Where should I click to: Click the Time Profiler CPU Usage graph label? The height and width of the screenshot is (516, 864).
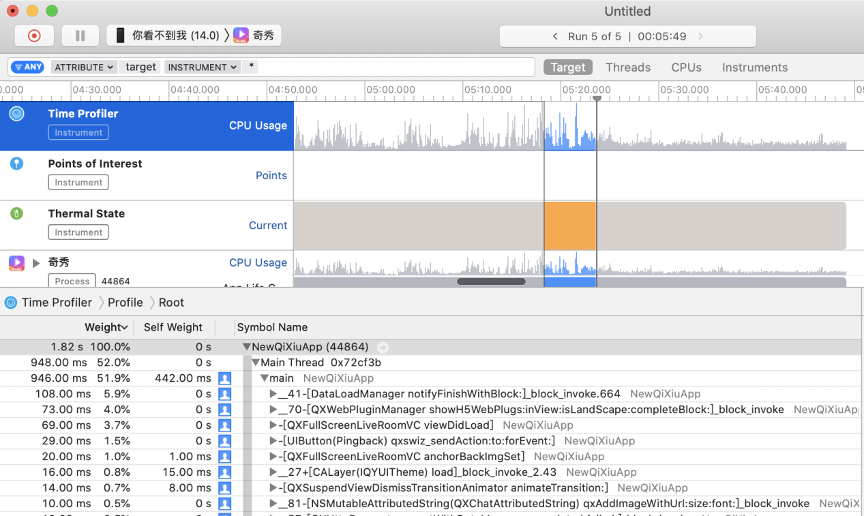click(258, 126)
